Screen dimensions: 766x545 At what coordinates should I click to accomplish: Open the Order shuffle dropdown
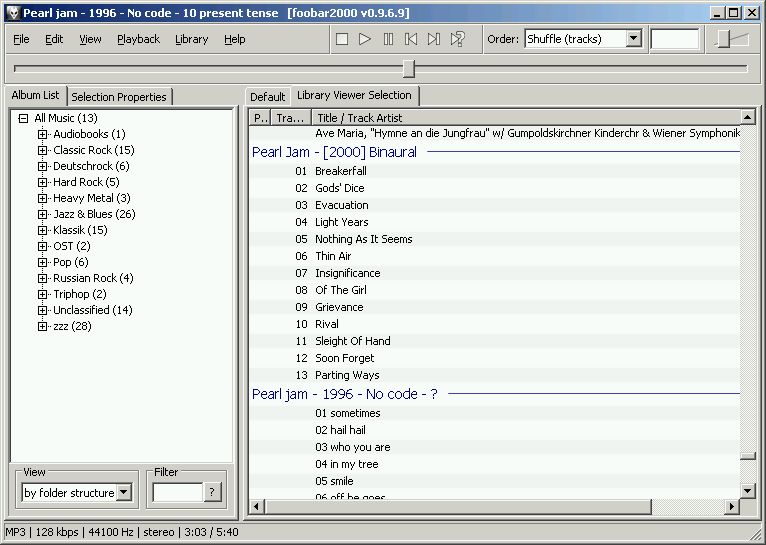tap(633, 39)
